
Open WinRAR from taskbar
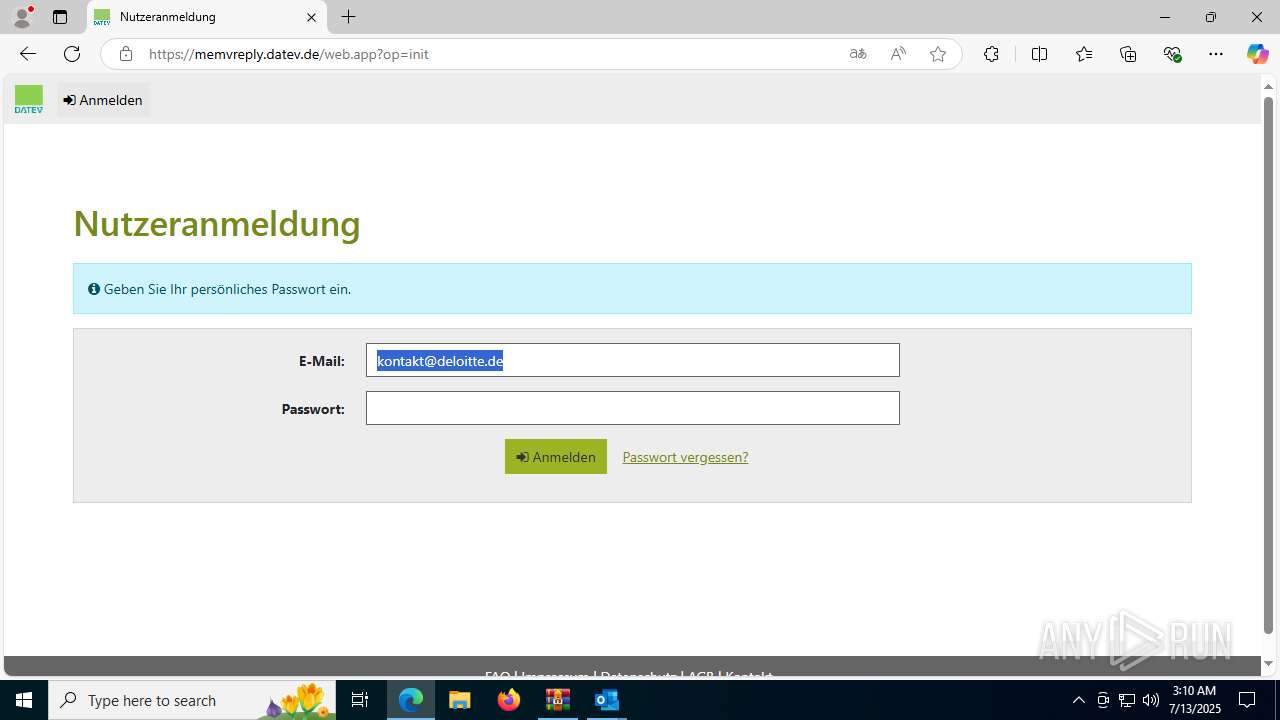pos(557,700)
